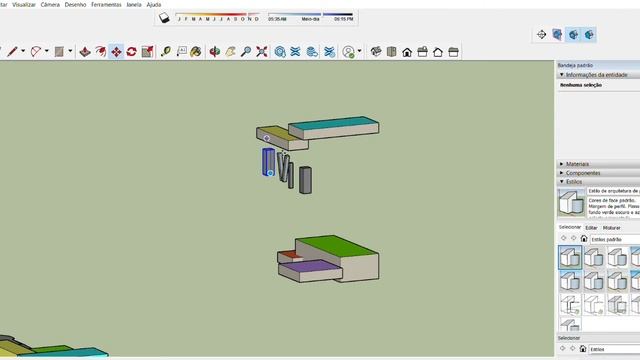Switch to the Editar styles tab
640x360 pixels.
[591, 228]
